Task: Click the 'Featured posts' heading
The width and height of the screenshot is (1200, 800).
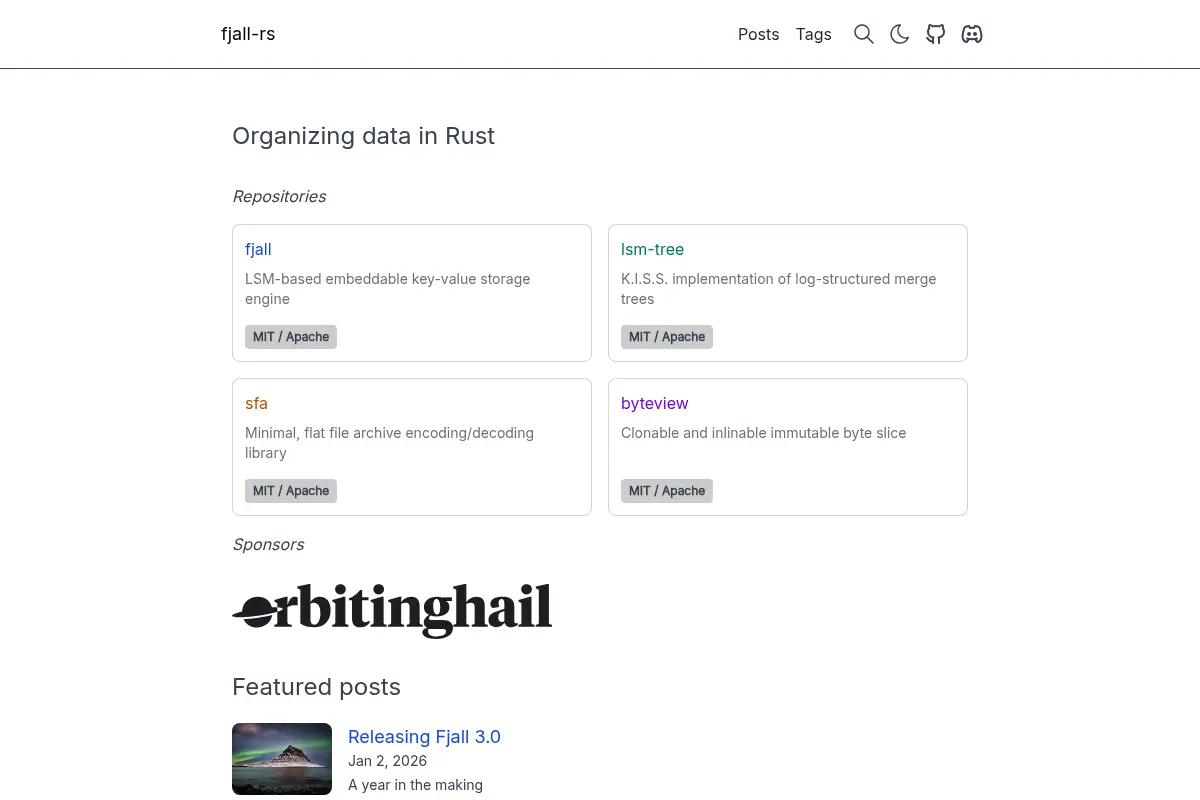Action: coord(316,687)
